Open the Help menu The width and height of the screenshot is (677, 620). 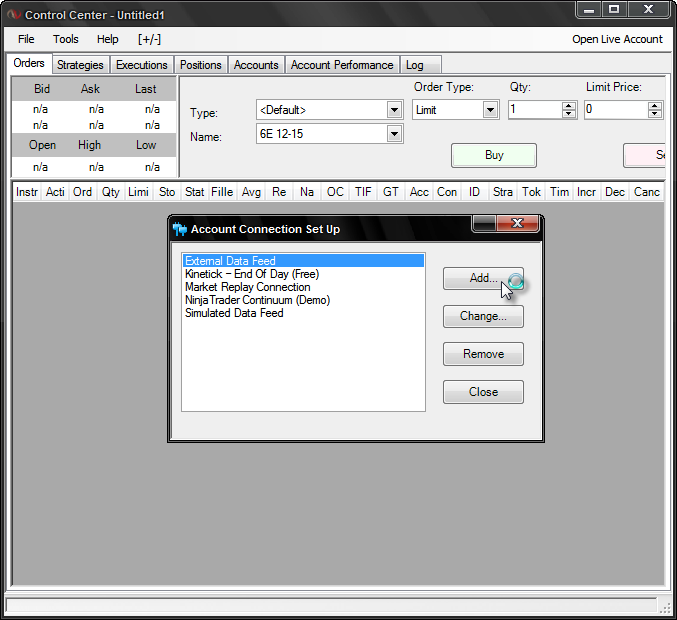pos(108,39)
